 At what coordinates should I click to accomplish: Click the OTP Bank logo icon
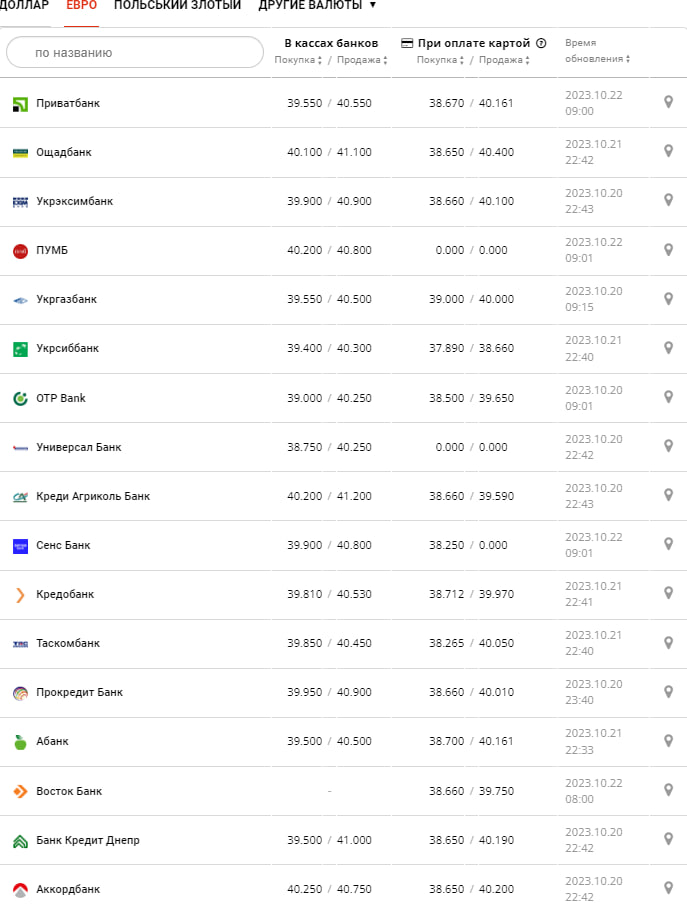click(x=20, y=399)
